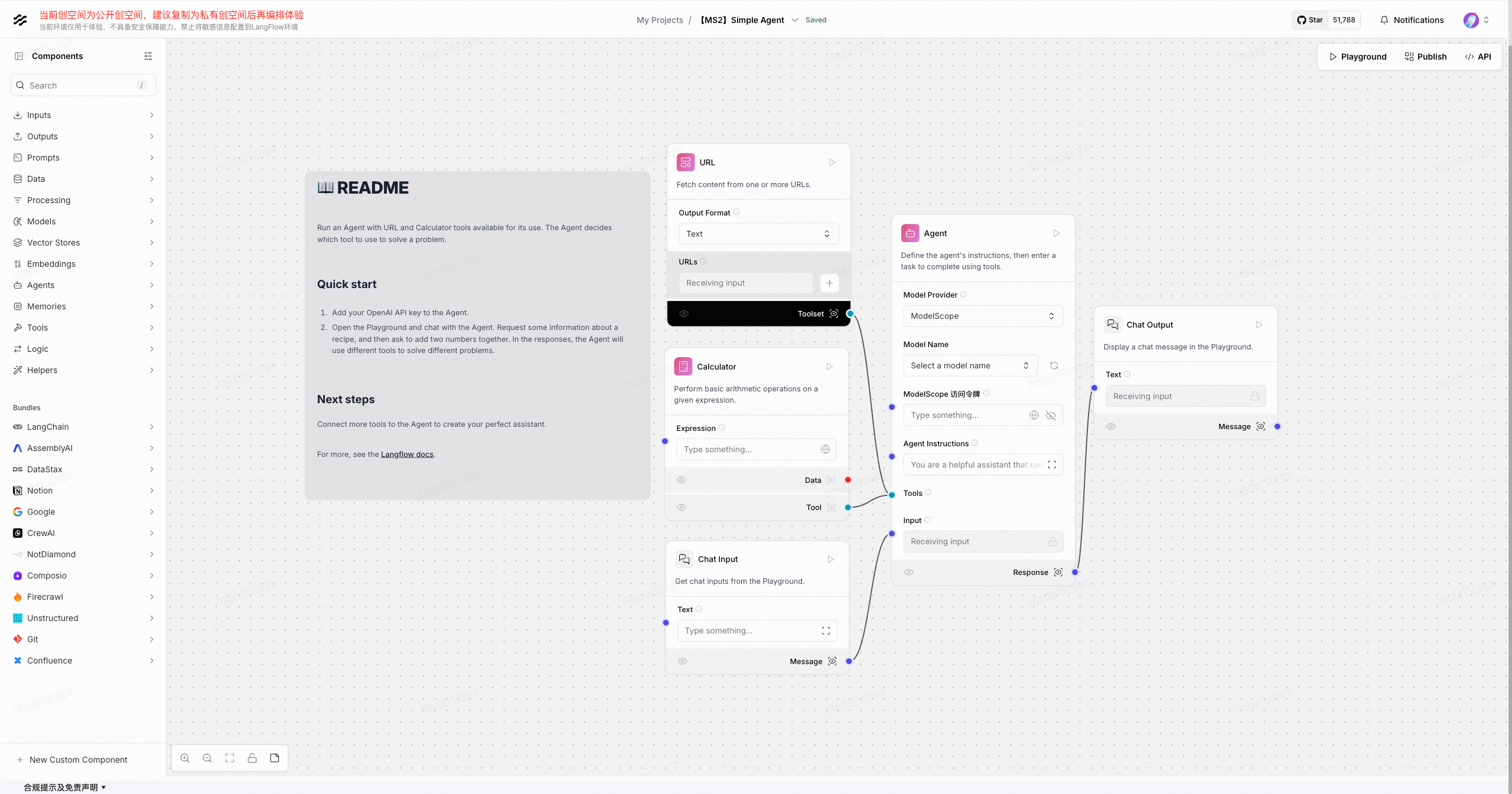
Task: Open the Playground tab
Action: point(1357,57)
